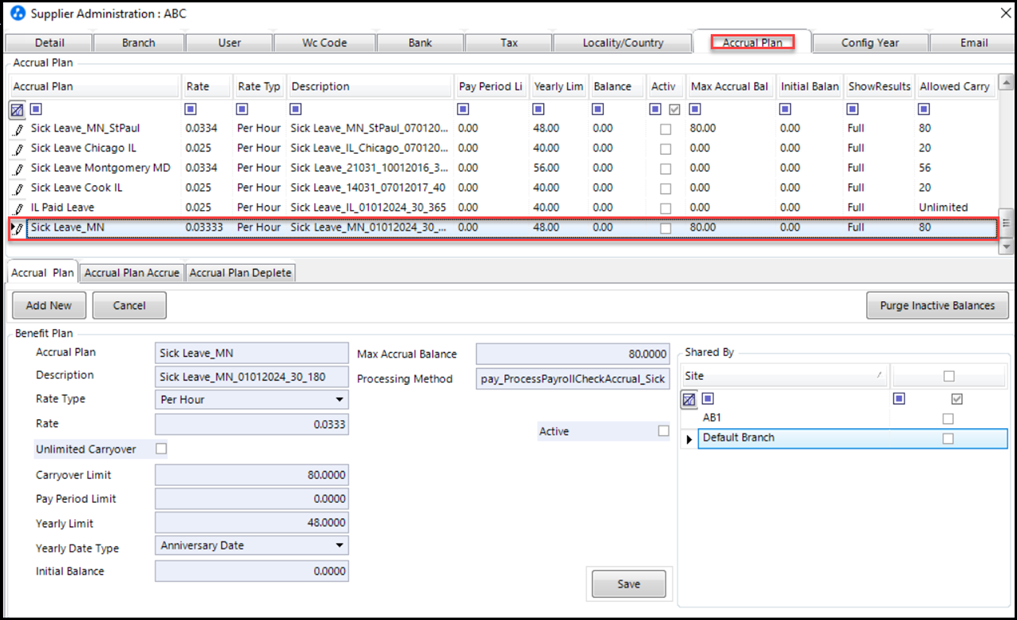Click the Initial Balance input field

[252, 571]
